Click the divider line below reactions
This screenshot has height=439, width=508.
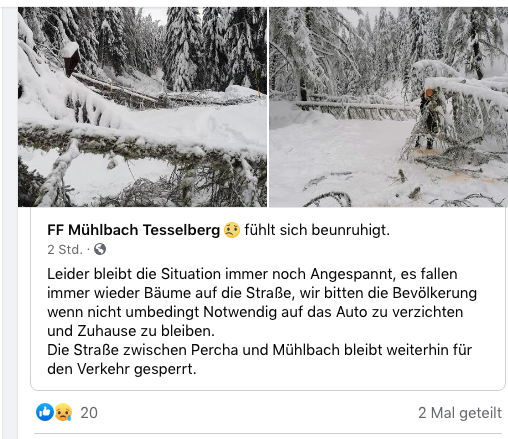[268, 433]
